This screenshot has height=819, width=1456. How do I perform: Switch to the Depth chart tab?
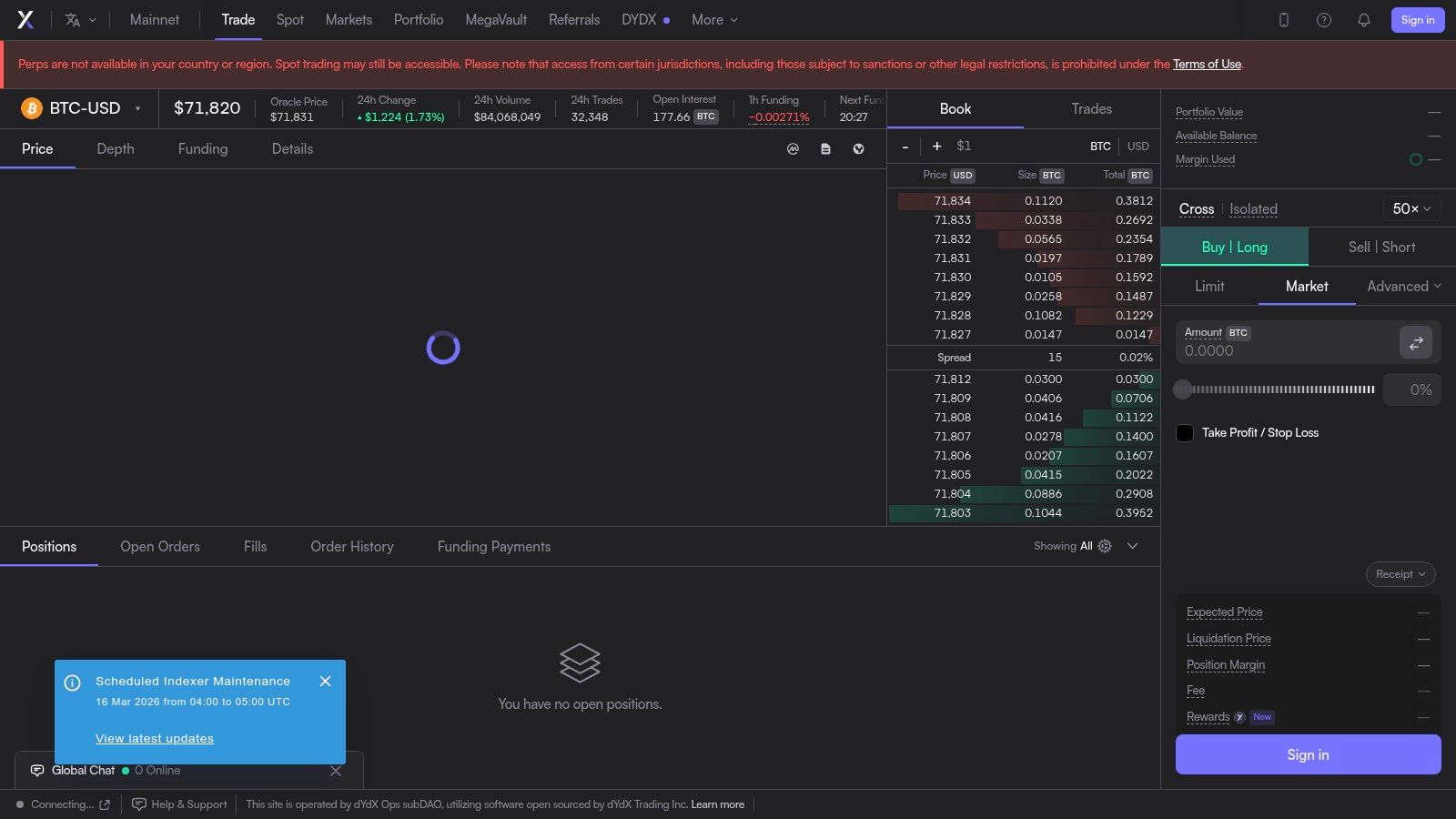[x=116, y=149]
